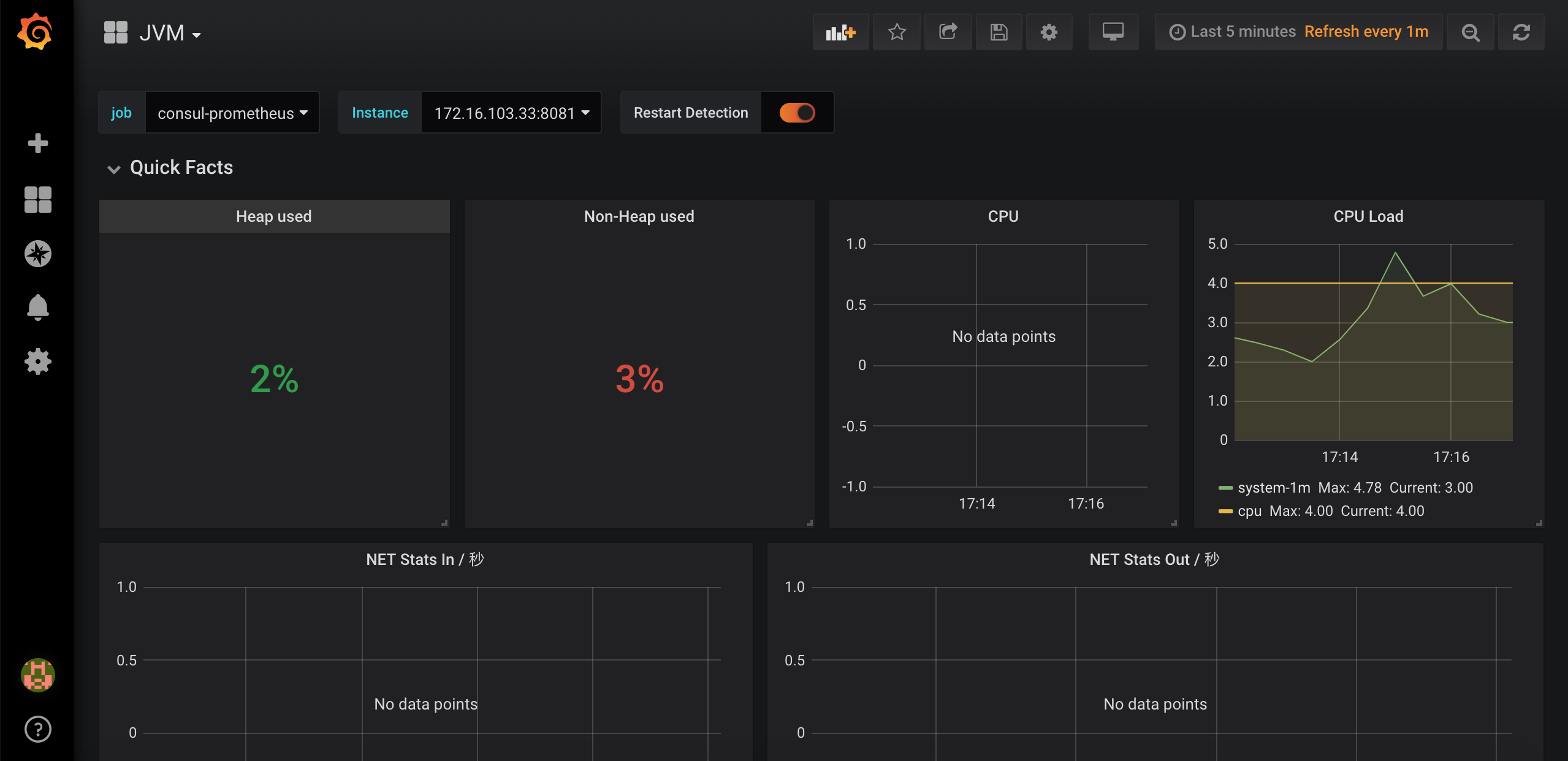
Task: Click the 'Restart Detection' label
Action: point(691,113)
